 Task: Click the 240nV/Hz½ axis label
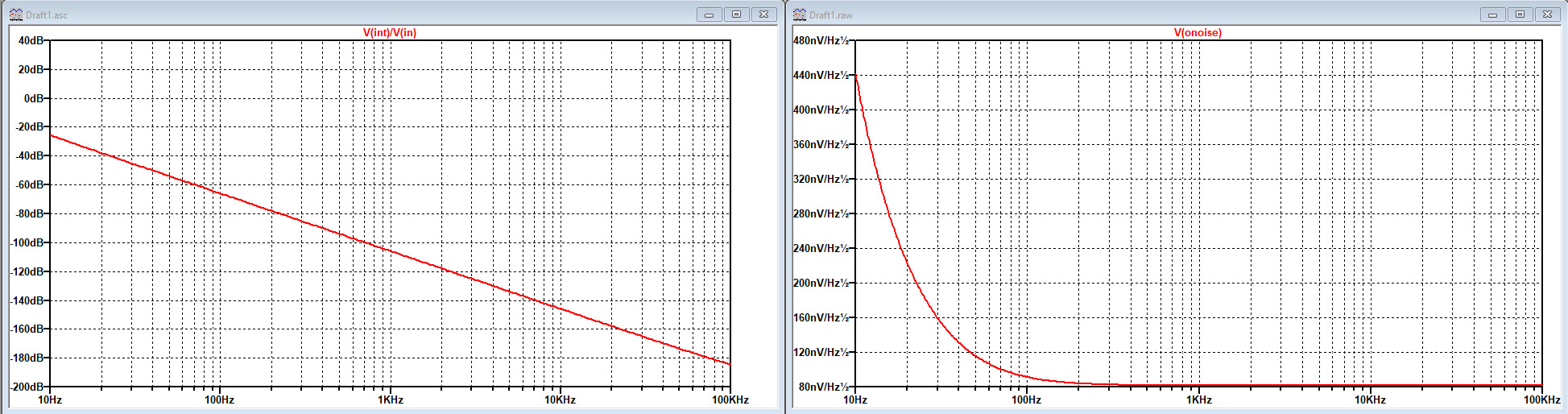821,248
